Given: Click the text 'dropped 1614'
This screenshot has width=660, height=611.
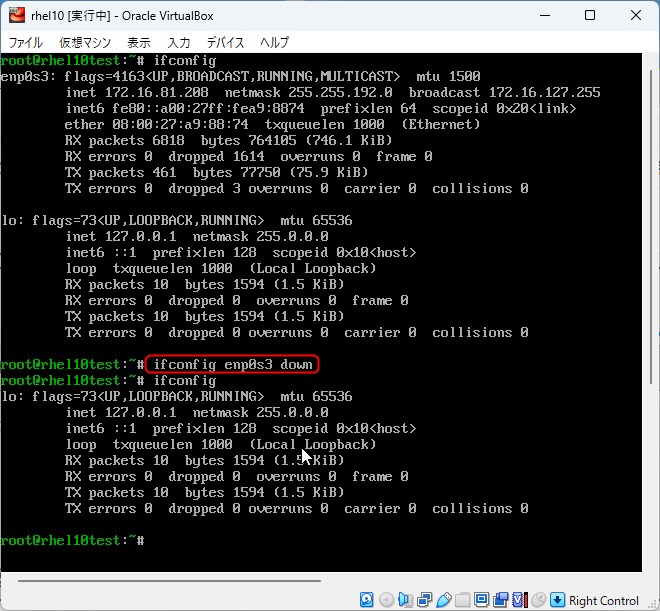Looking at the screenshot, I should click(x=216, y=157).
